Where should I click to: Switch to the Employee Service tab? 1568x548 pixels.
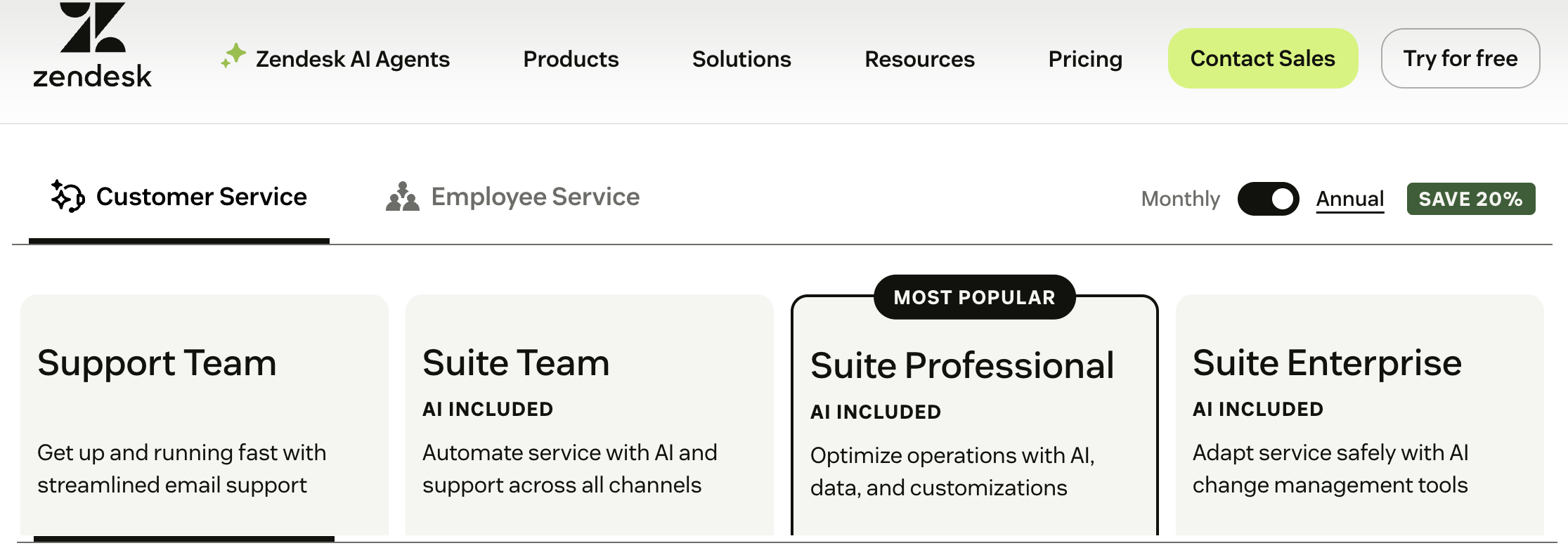(x=535, y=197)
